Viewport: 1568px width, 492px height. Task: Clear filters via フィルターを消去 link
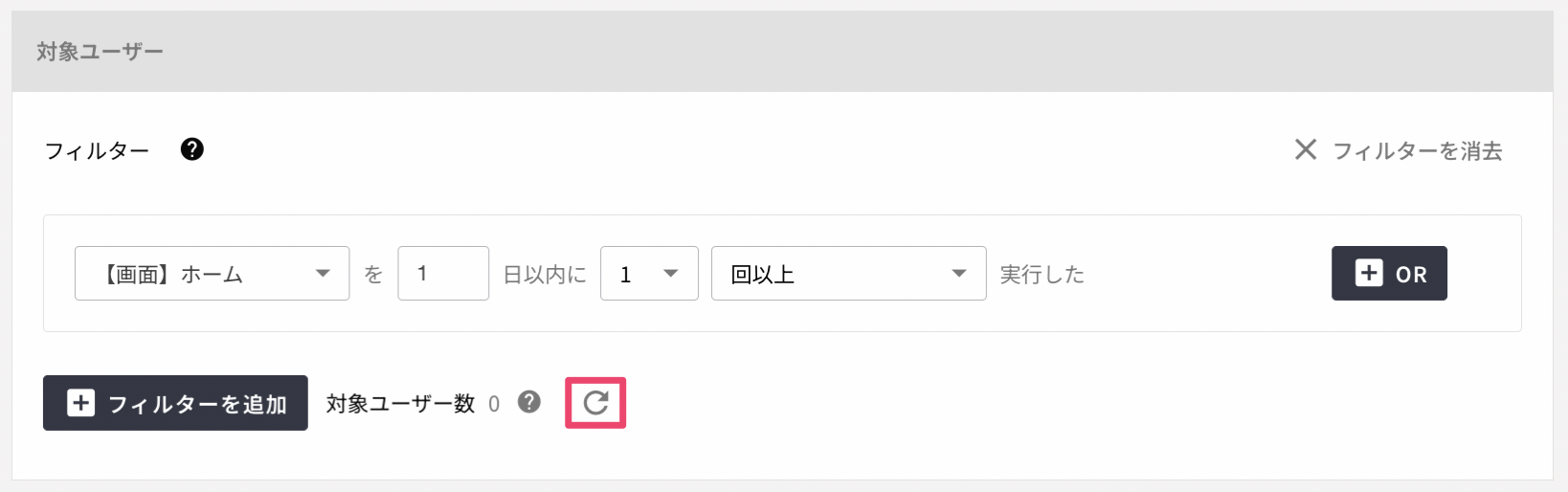[x=1399, y=150]
